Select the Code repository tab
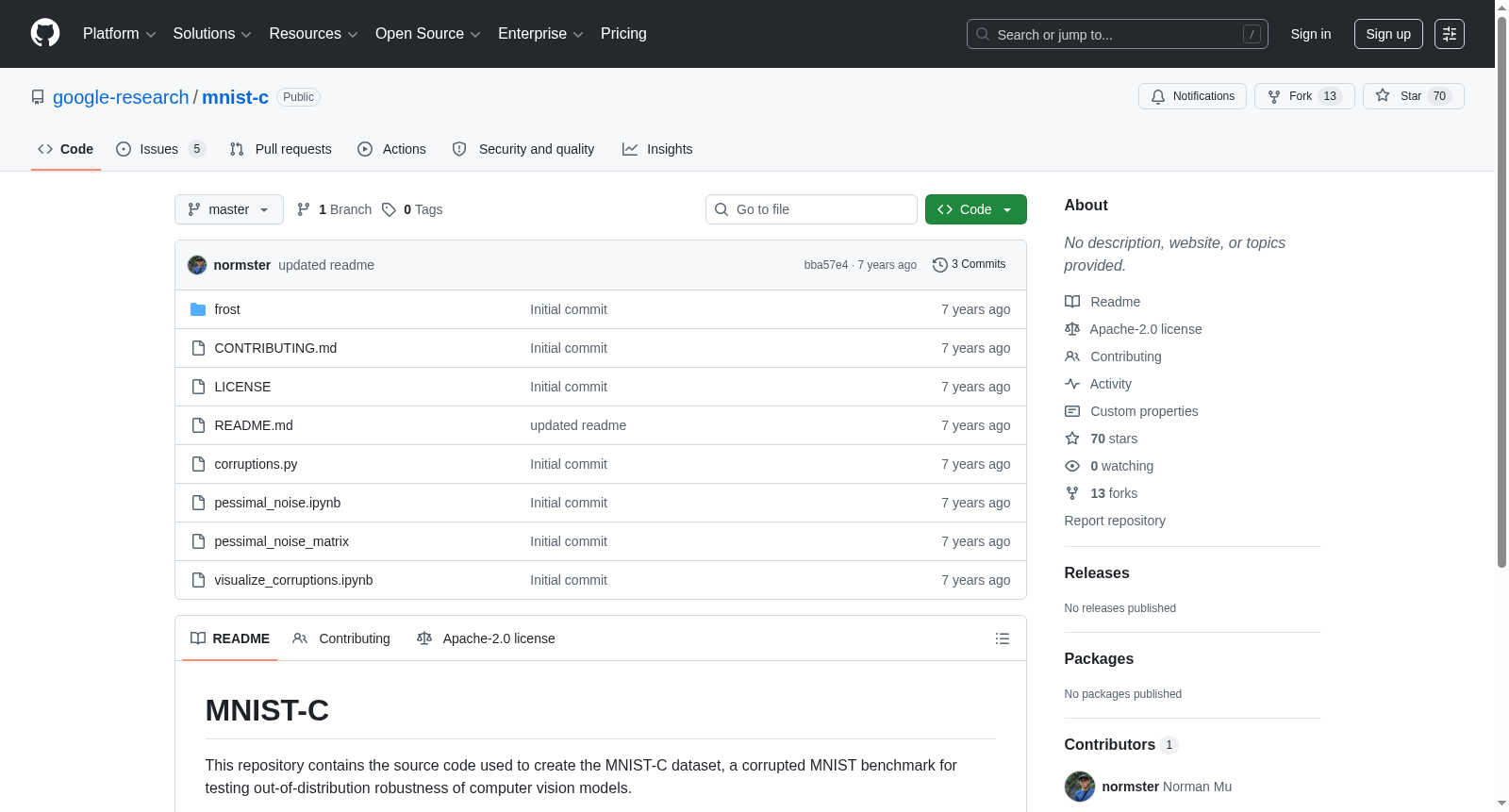 [x=66, y=149]
